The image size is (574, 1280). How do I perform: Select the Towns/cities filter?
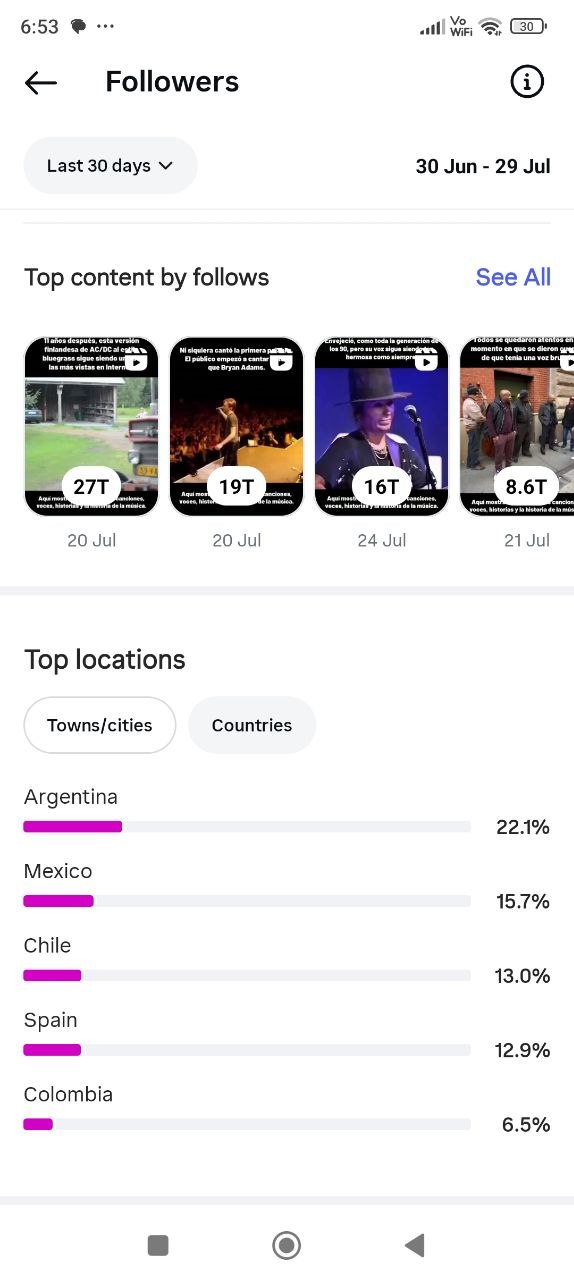click(100, 725)
